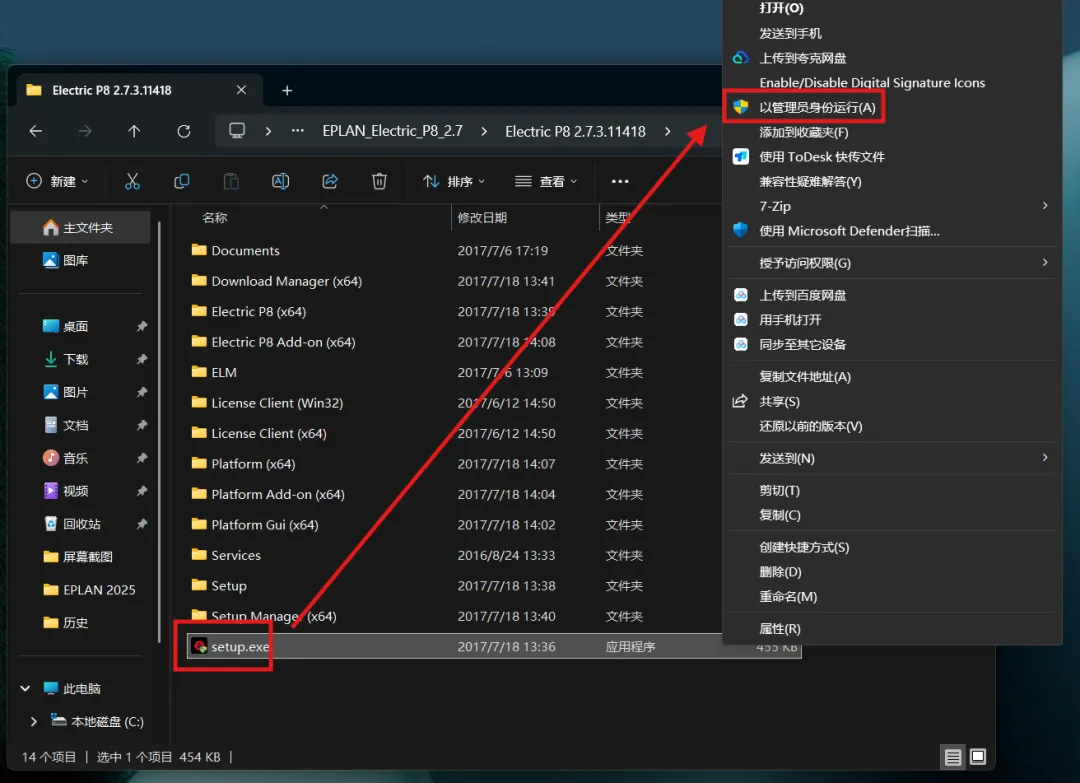Select the Services folder
Screen dimensions: 1080x783
455,555
